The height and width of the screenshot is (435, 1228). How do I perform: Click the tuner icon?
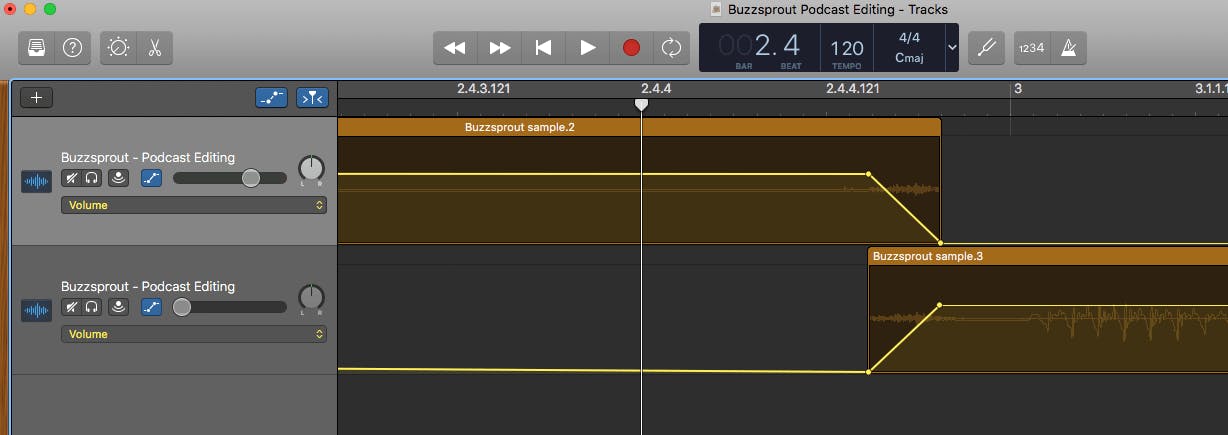coord(985,48)
